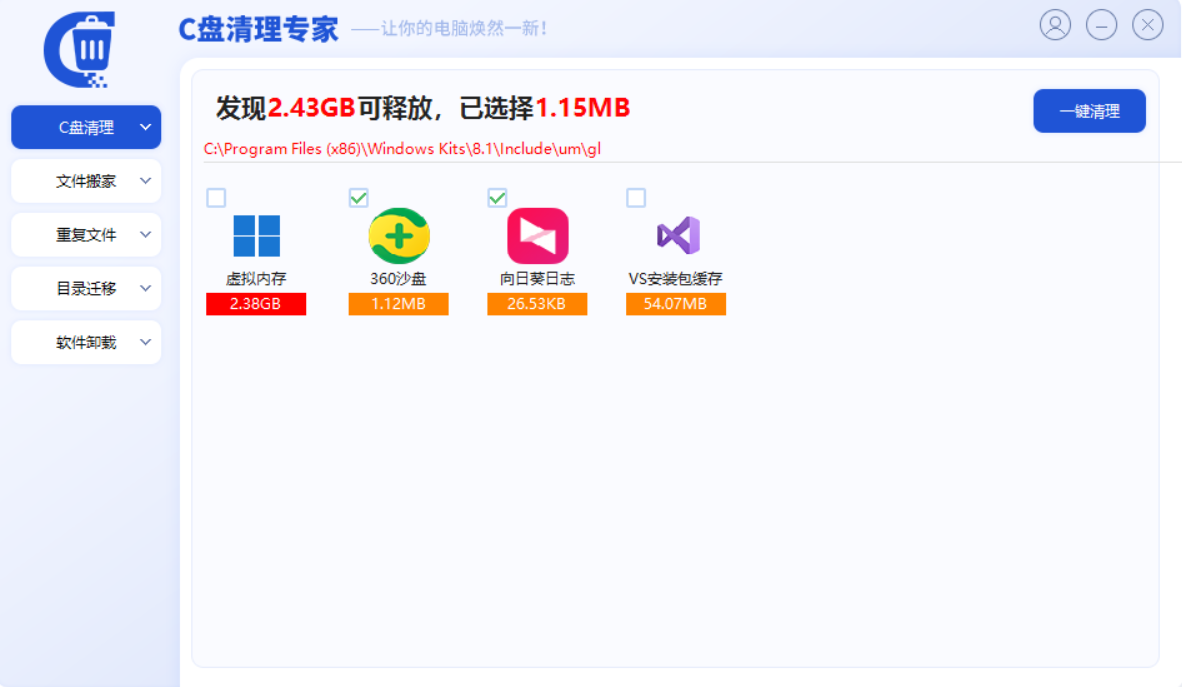Open the 软件卸载 sidebar menu

coord(86,342)
